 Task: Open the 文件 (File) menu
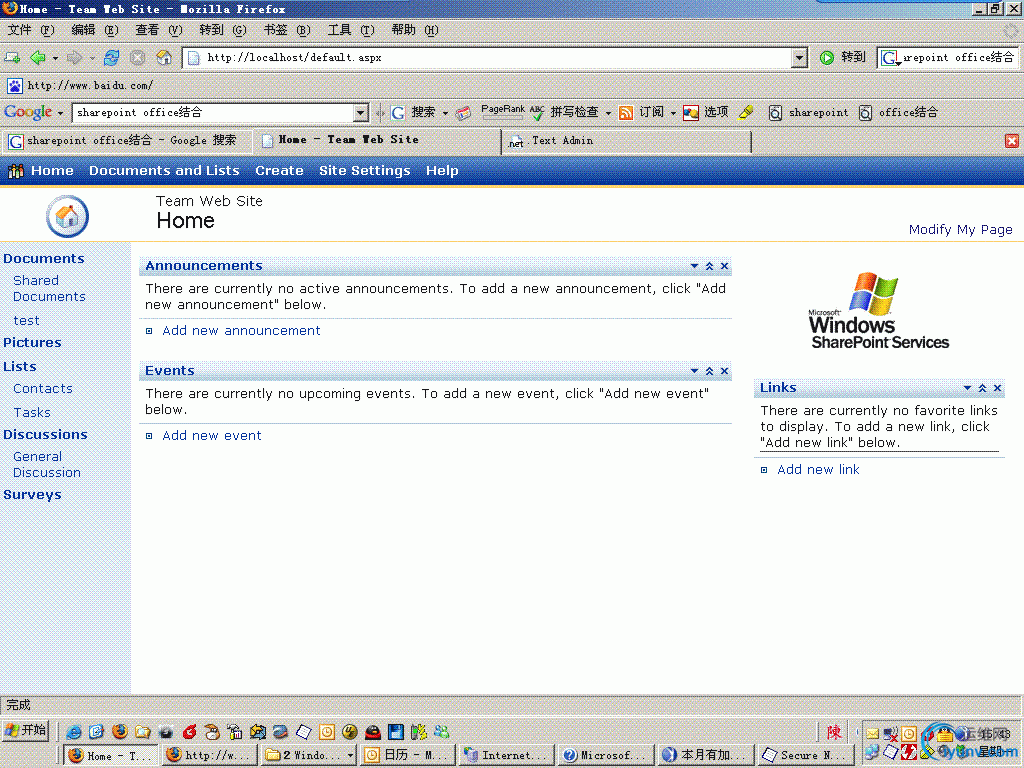point(30,30)
